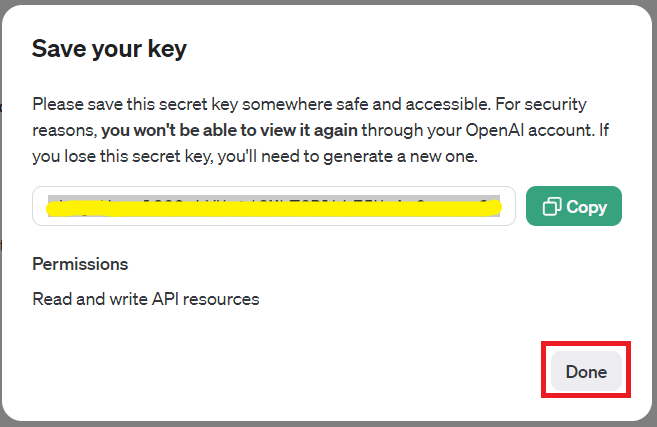Copy the secret key to clipboard
Image resolution: width=657 pixels, height=427 pixels.
[x=574, y=207]
